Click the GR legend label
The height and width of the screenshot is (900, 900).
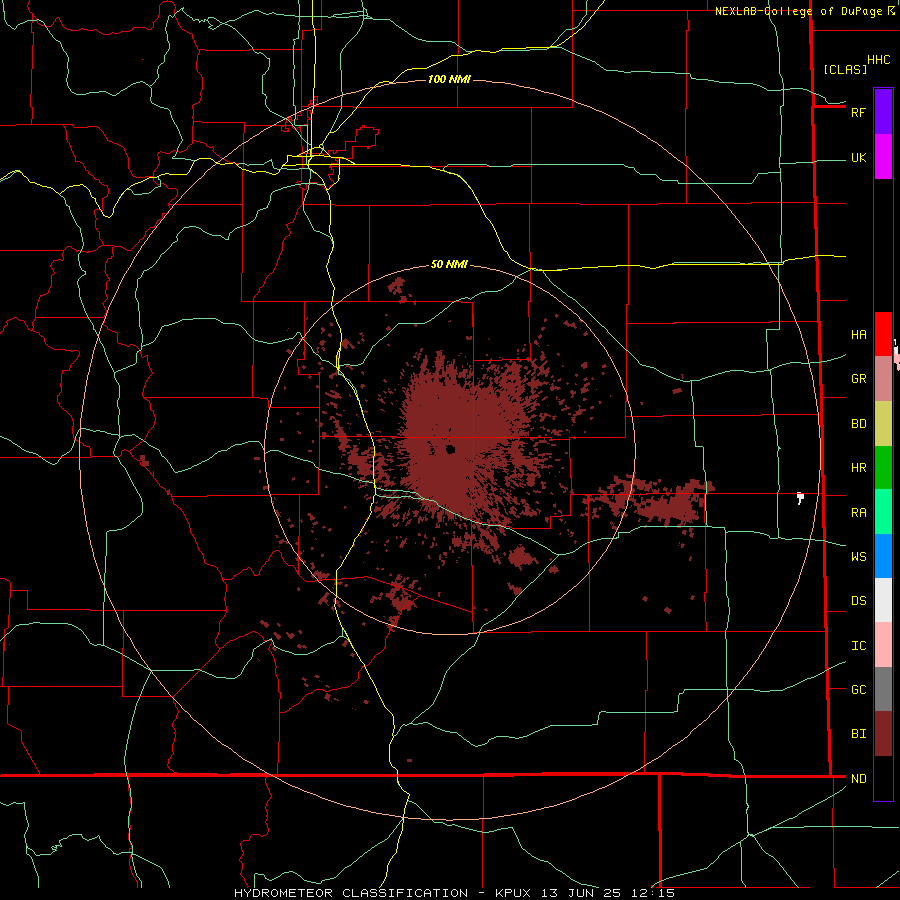point(859,379)
